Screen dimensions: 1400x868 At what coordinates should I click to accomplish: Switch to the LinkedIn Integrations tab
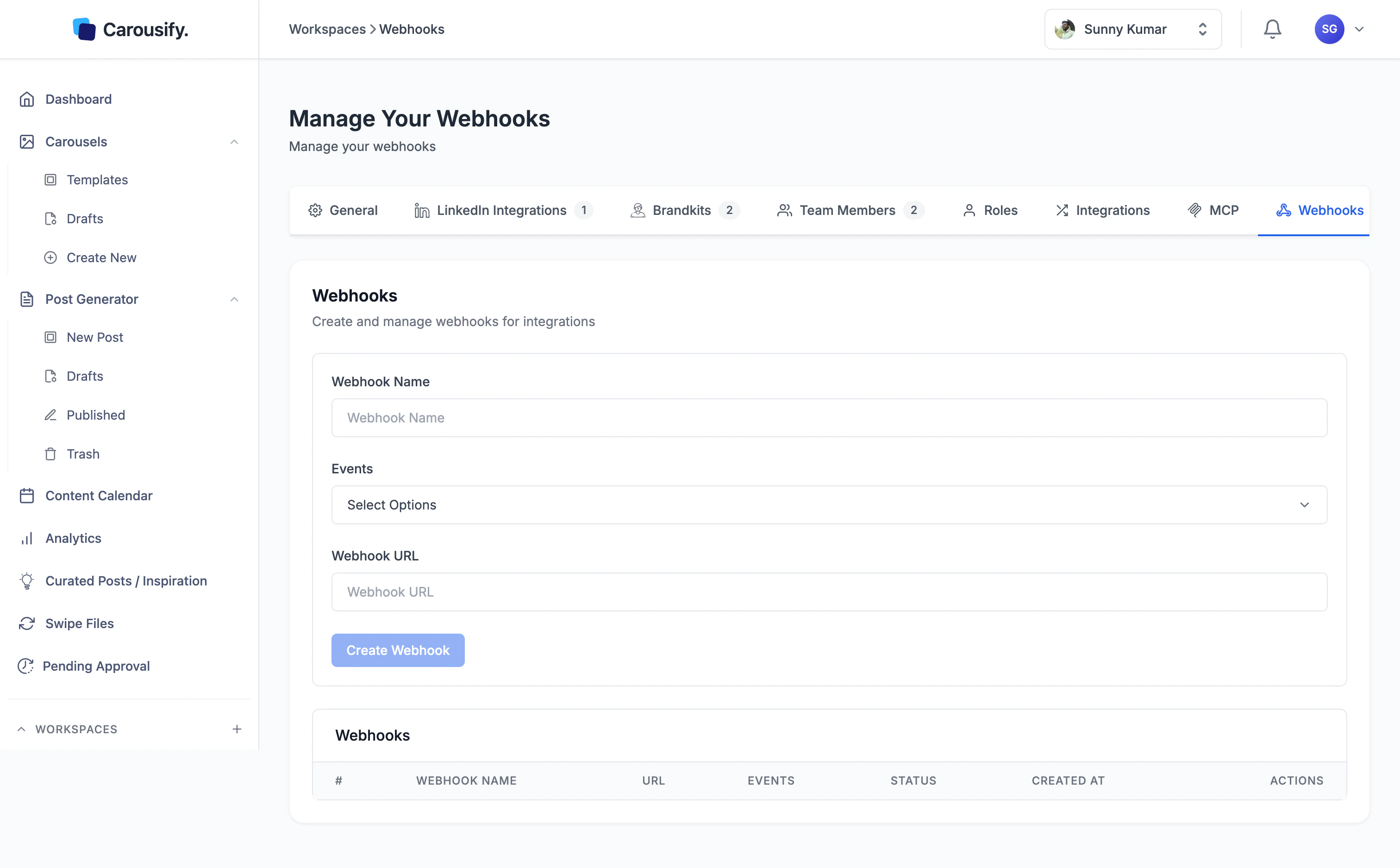click(x=503, y=211)
